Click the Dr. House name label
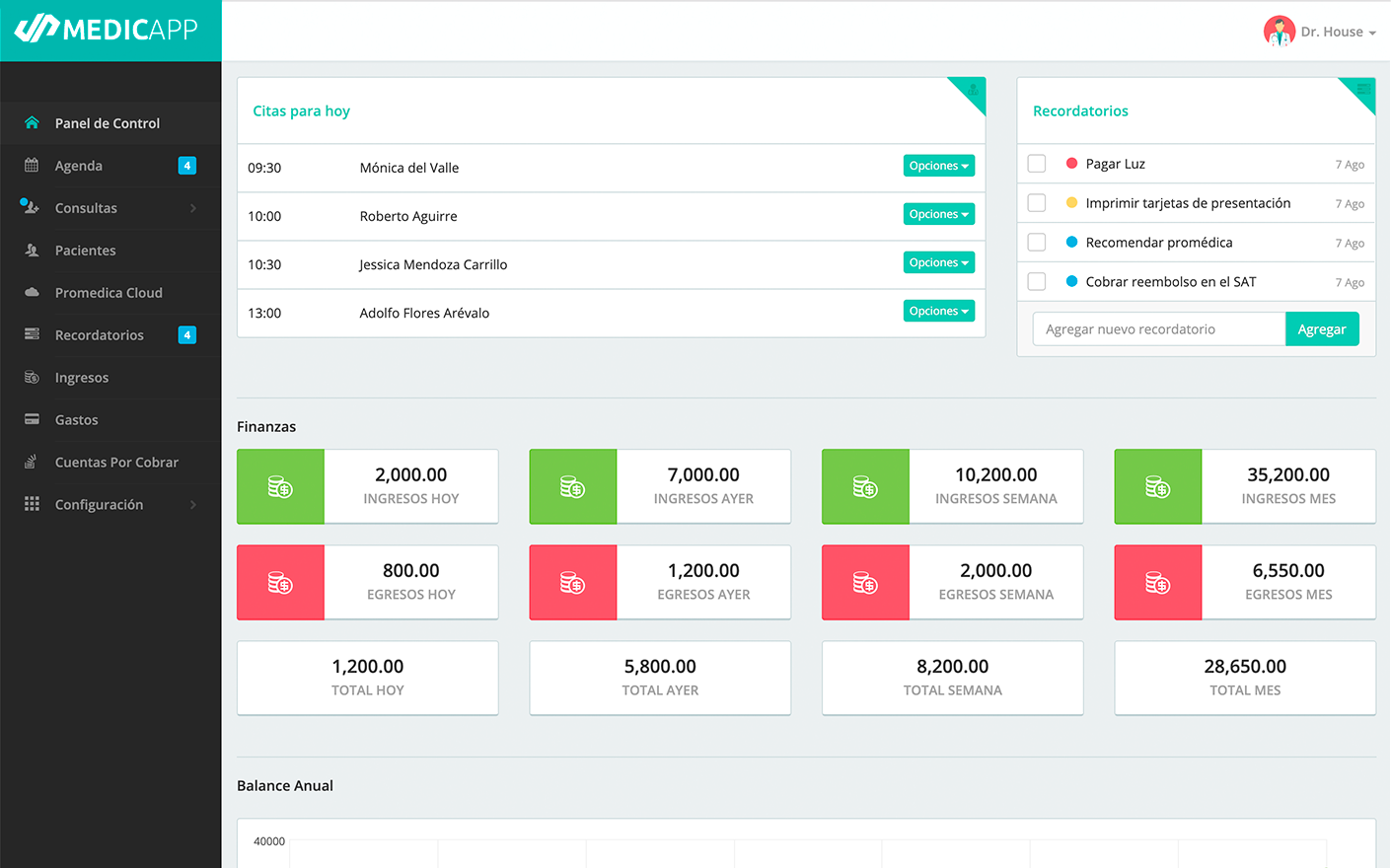This screenshot has height=868, width=1391. point(1332,32)
